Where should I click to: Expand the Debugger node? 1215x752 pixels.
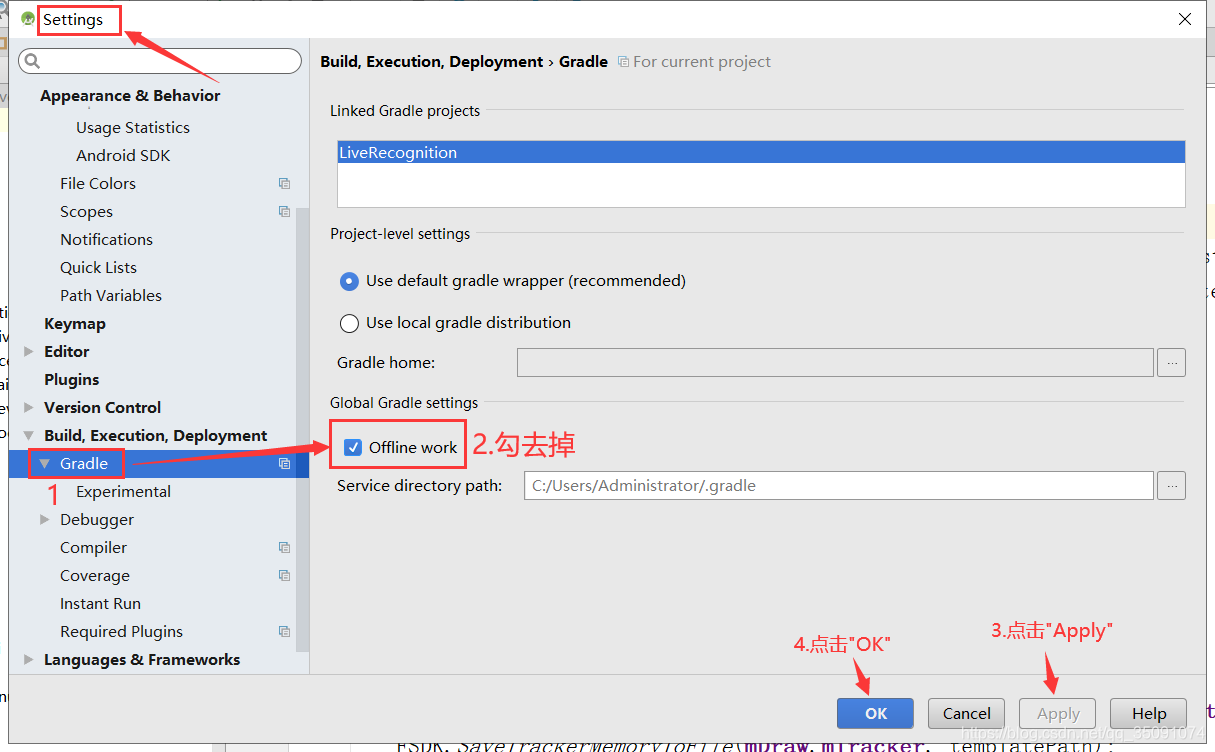44,519
